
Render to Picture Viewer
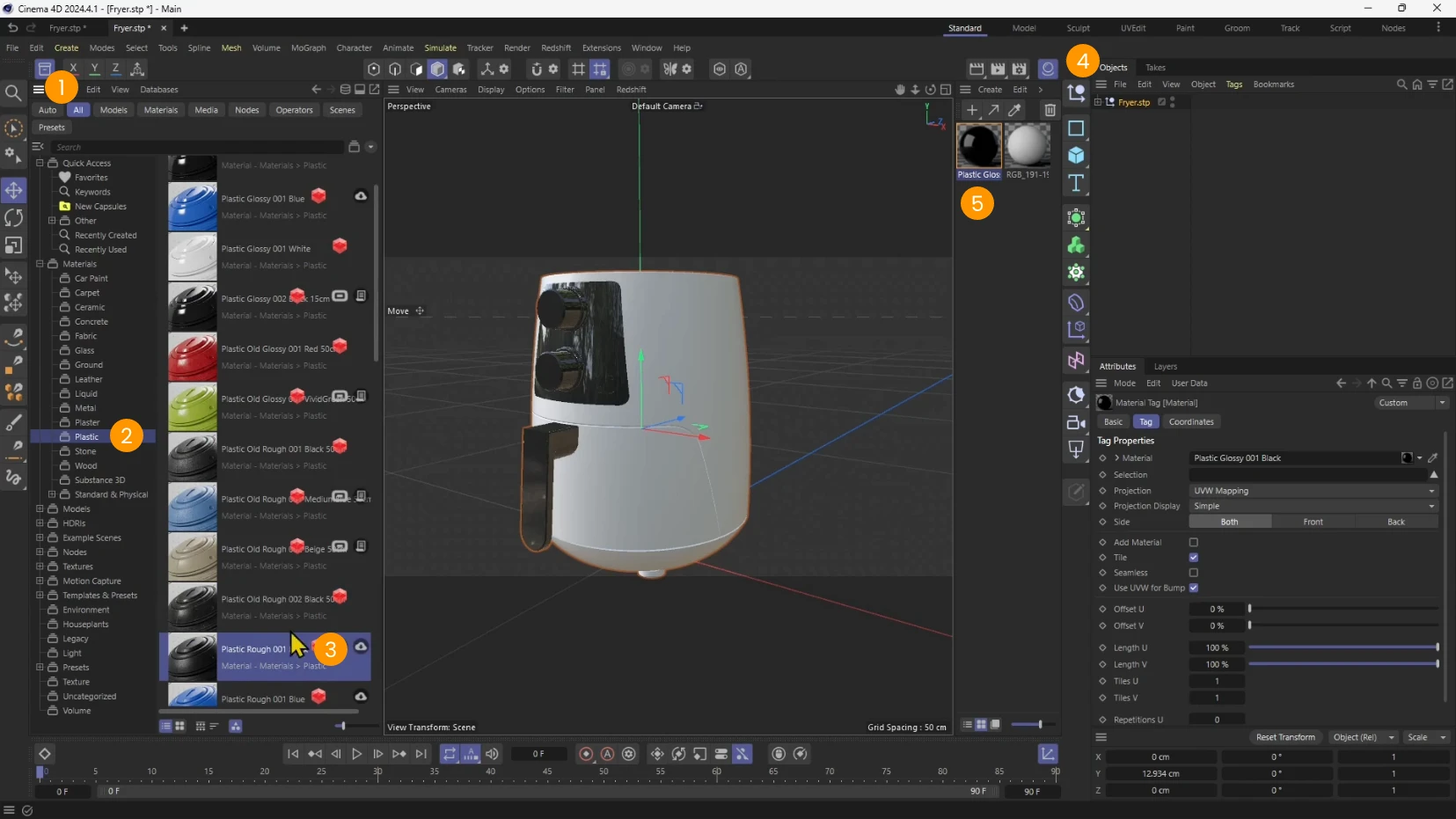pos(999,69)
